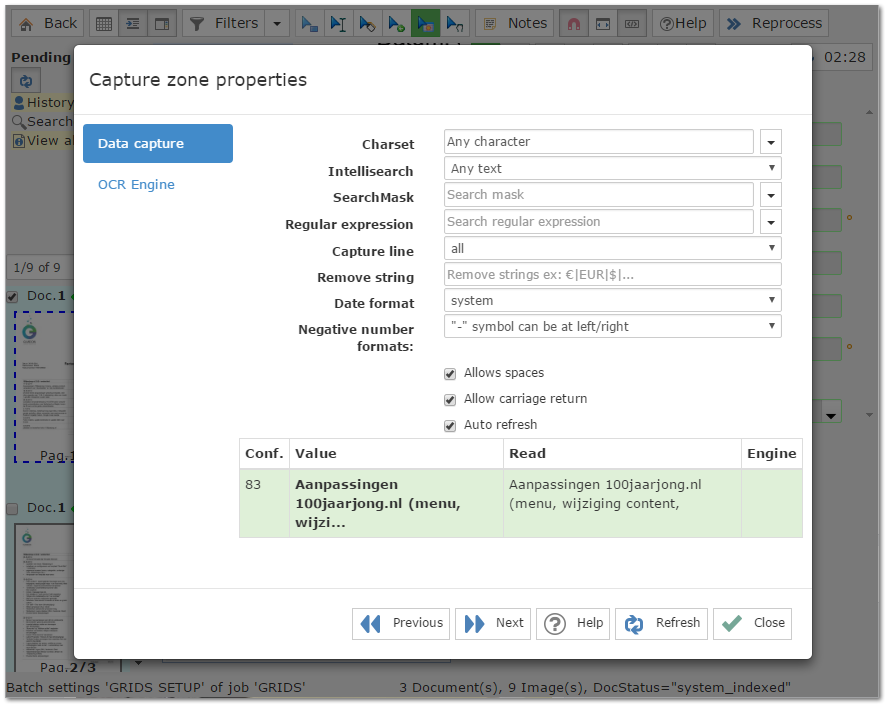Select the zone rectangle pointer tool
The width and height of the screenshot is (888, 707).
pos(309,24)
